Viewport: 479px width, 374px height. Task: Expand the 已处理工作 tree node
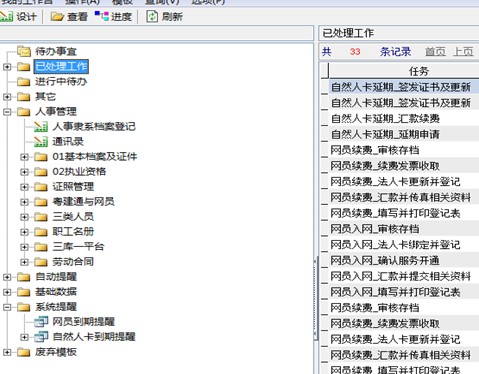pyautogui.click(x=7, y=67)
